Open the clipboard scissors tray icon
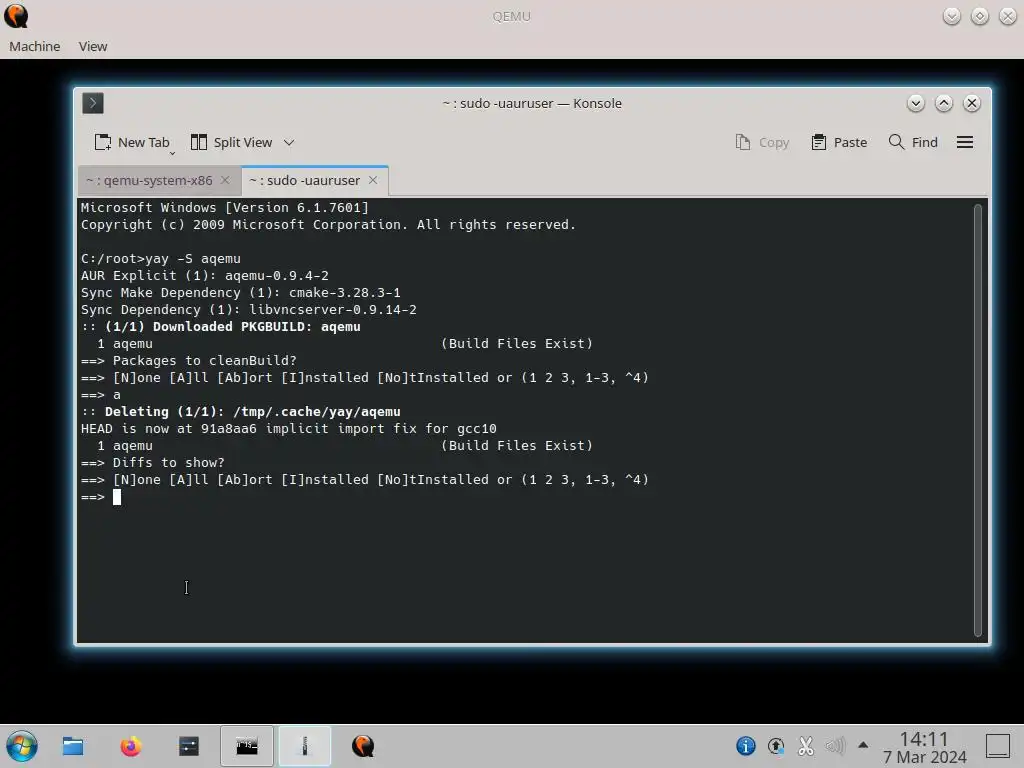The image size is (1024, 768). coord(806,746)
